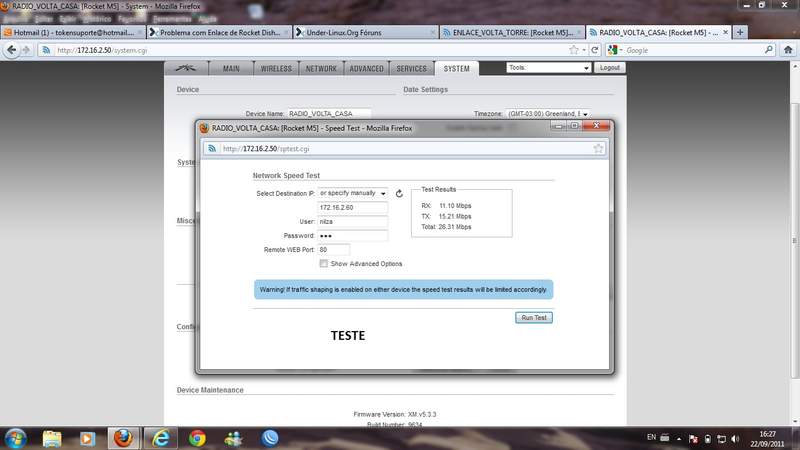800x450 pixels.
Task: Open Windows Media Player from taskbar
Action: click(x=87, y=439)
